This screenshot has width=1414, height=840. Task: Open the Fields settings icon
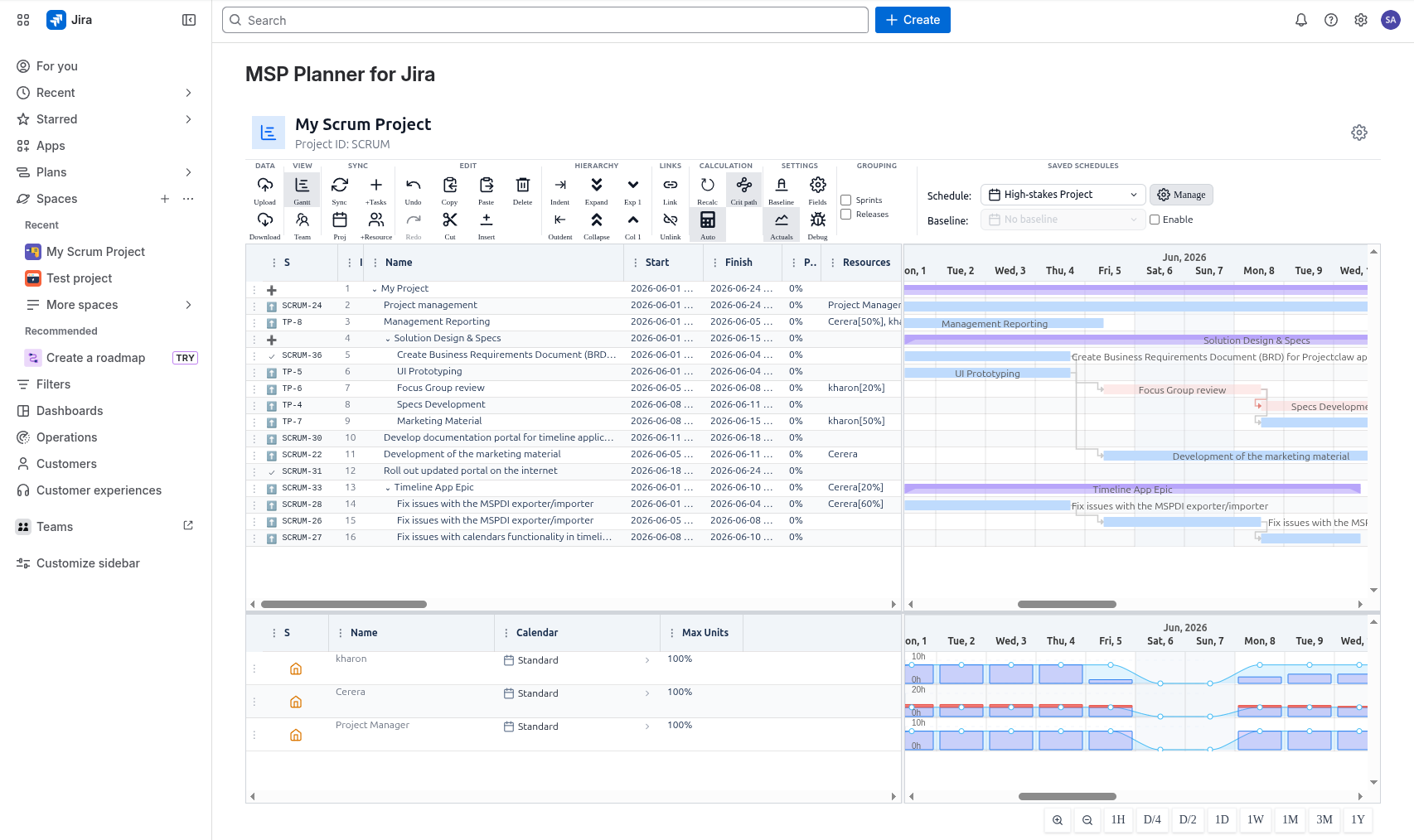[818, 190]
